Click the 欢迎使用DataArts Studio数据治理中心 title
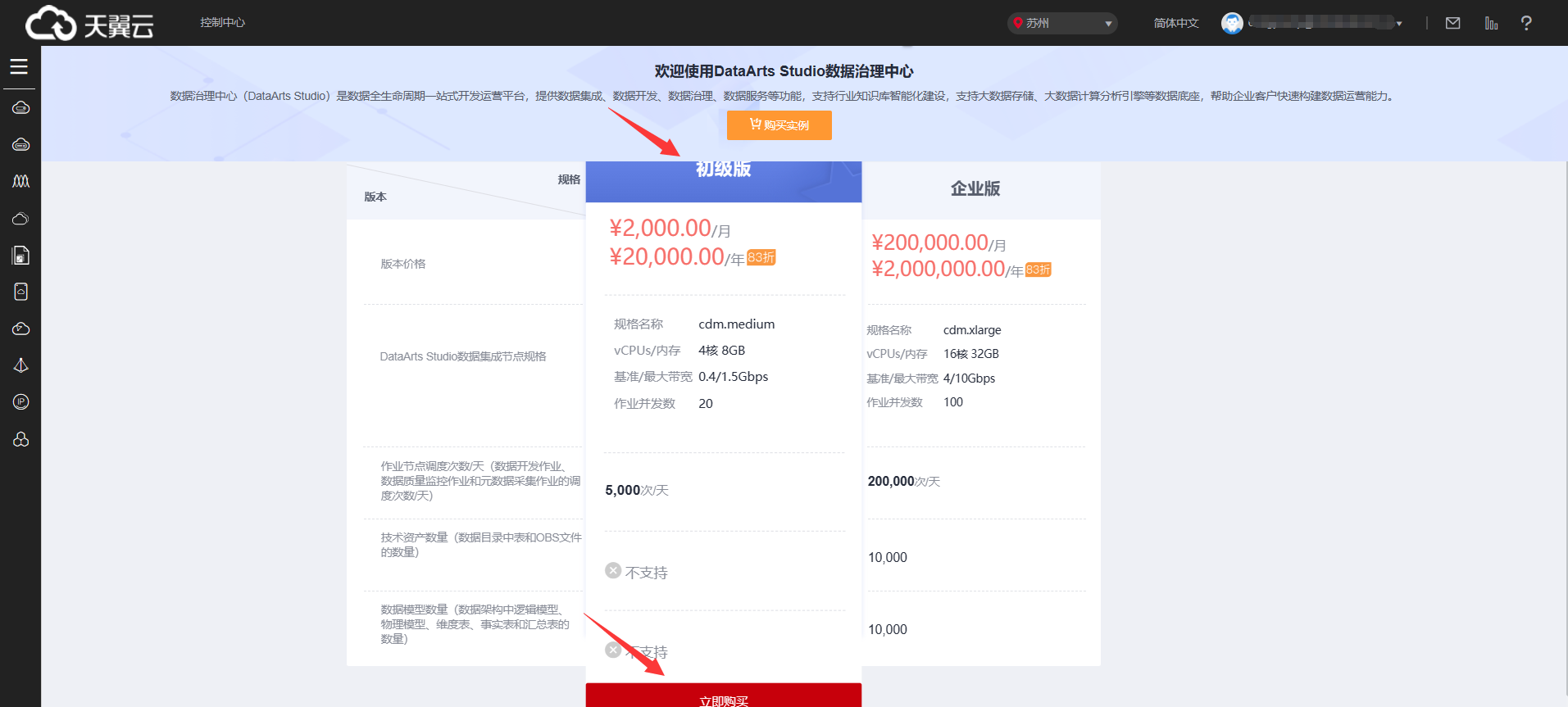 point(784,71)
